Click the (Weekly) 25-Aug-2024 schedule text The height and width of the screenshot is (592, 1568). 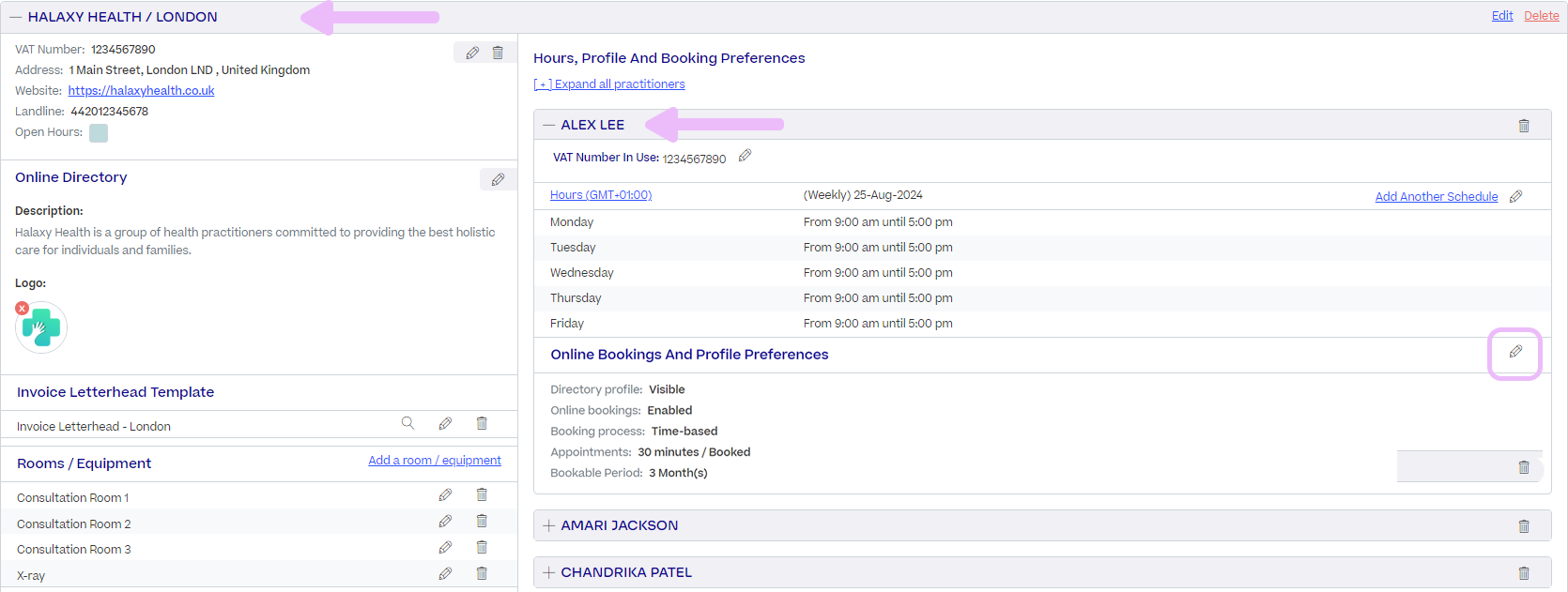point(863,195)
